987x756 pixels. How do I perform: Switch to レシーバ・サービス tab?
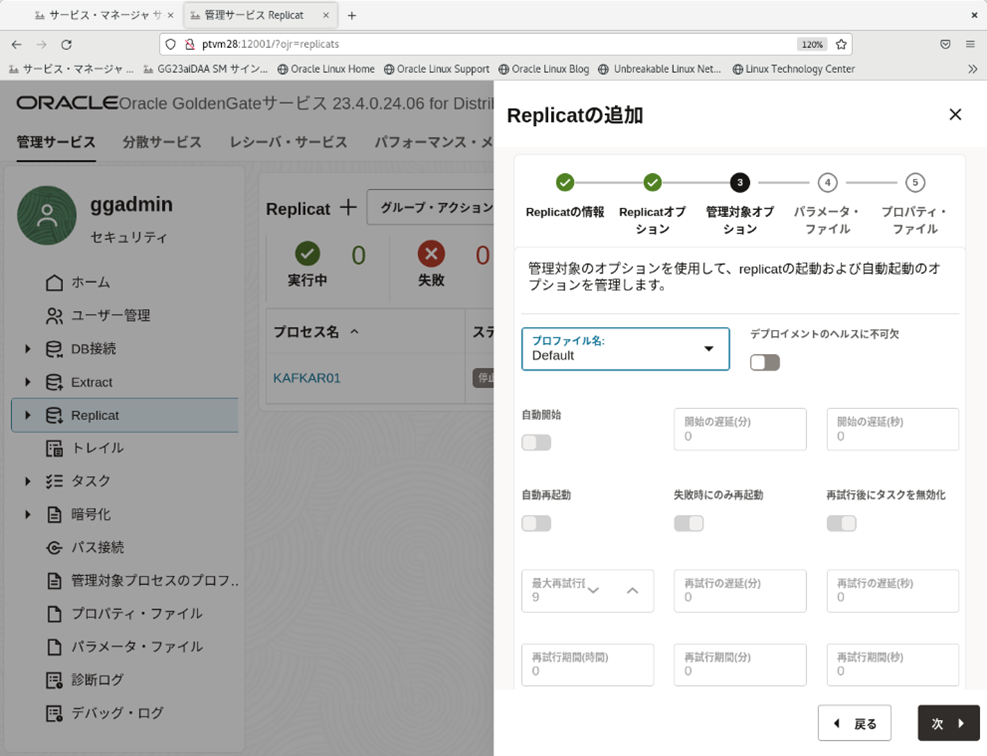click(x=288, y=142)
